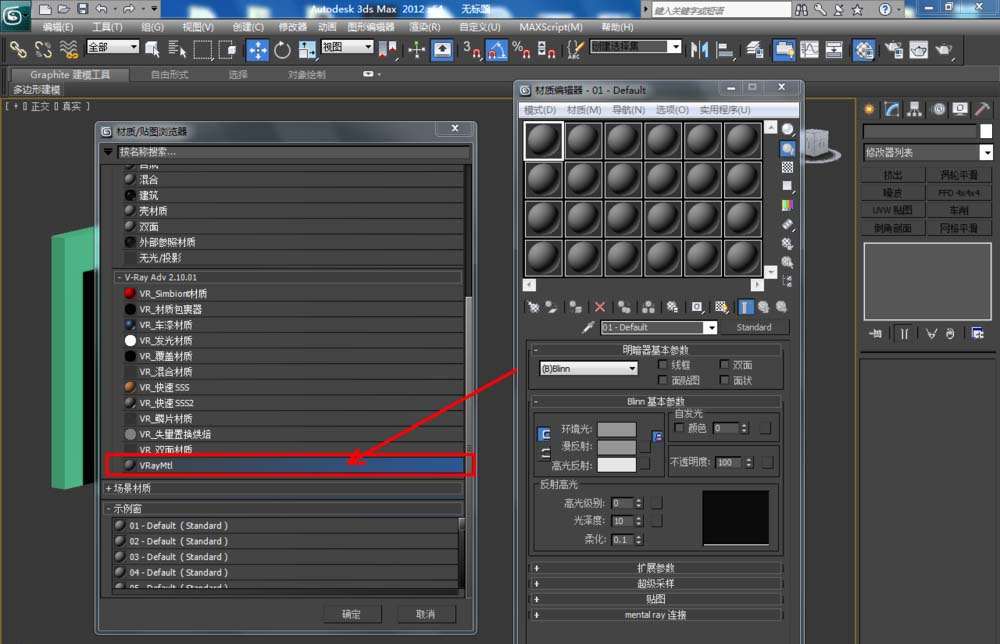Viewport: 1000px width, 644px height.
Task: Open 导航(N) menu in Material Editor
Action: (x=629, y=110)
